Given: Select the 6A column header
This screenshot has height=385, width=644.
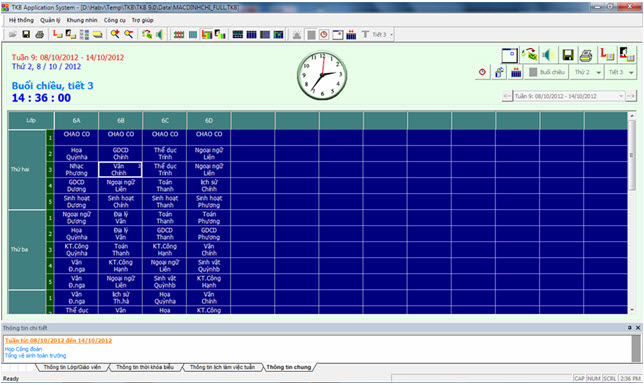Looking at the screenshot, I should (x=76, y=121).
